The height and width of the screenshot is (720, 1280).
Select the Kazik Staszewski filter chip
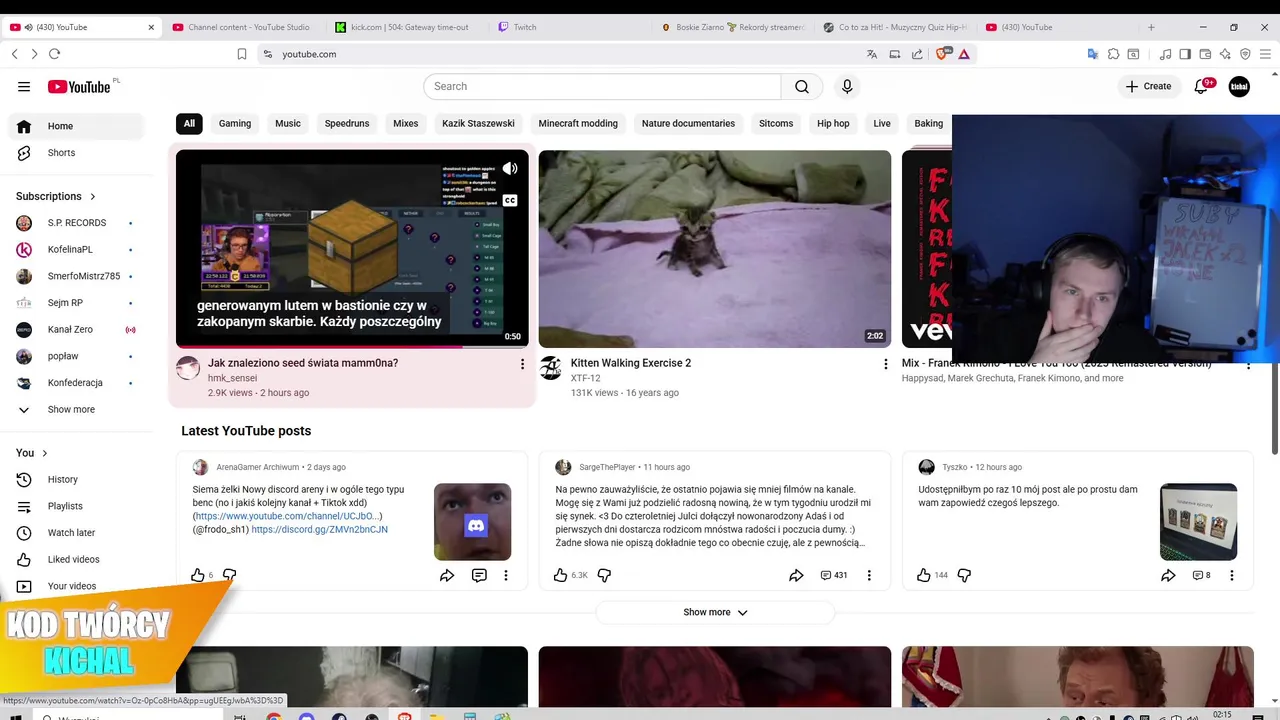click(x=478, y=123)
